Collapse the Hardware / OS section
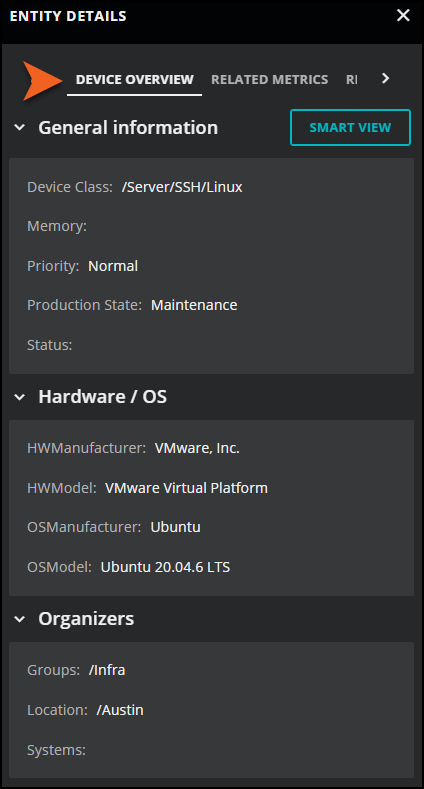Viewport: 424px width, 789px height. (x=19, y=397)
